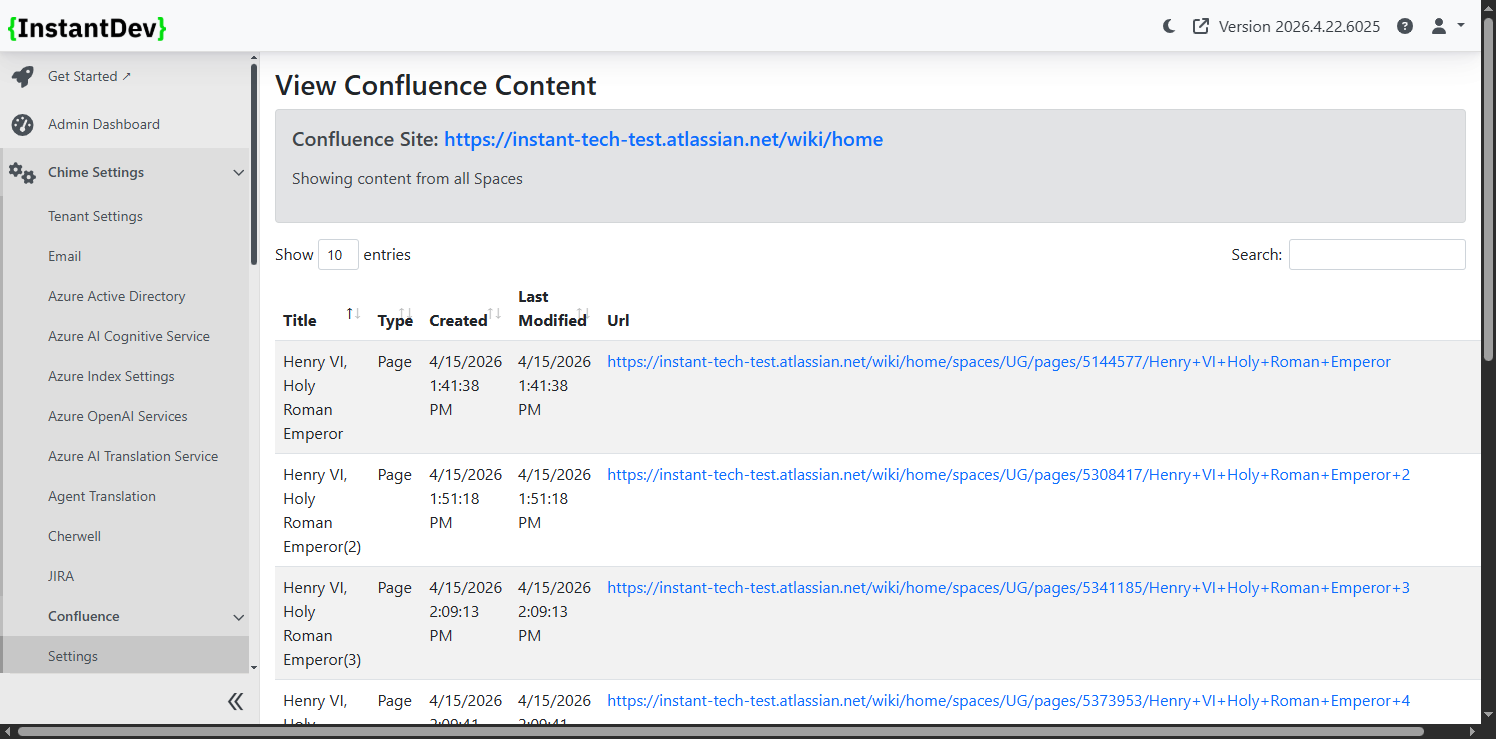Open JIRA menu item
Image resolution: width=1496 pixels, height=739 pixels.
(61, 576)
